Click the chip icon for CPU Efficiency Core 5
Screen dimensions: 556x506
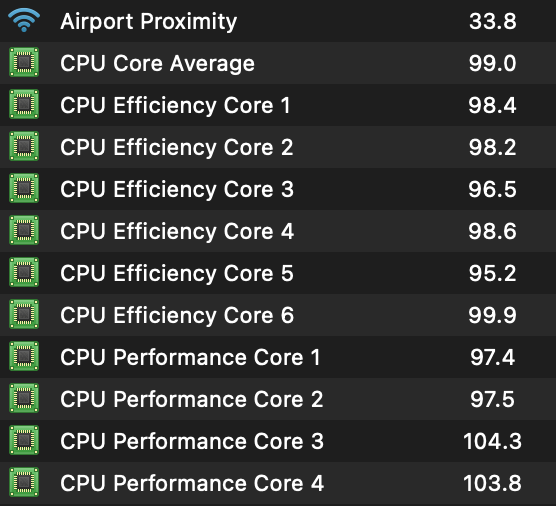coord(24,272)
